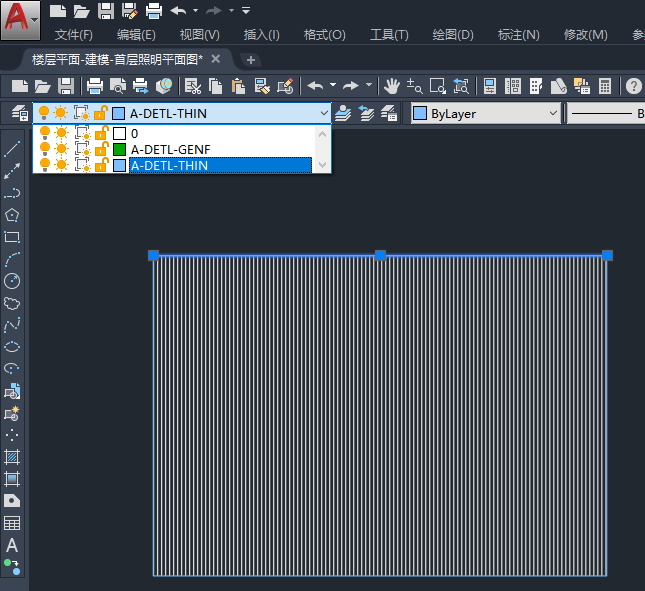Screen dimensions: 645x591
Task: Select the Ellipse tool
Action: [12, 347]
